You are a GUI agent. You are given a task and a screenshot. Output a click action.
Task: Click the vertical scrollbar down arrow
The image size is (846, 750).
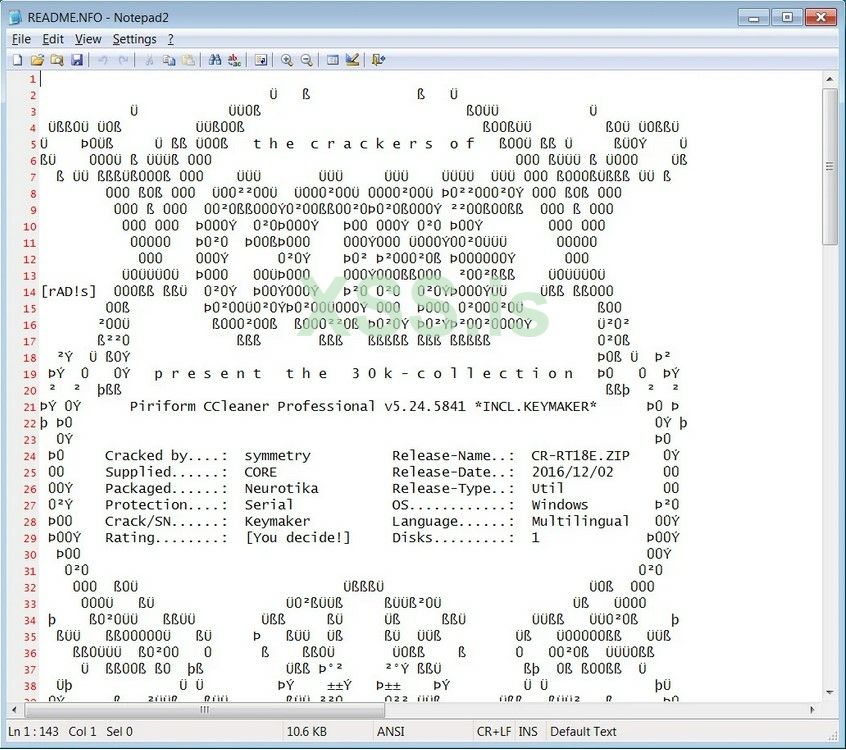829,692
